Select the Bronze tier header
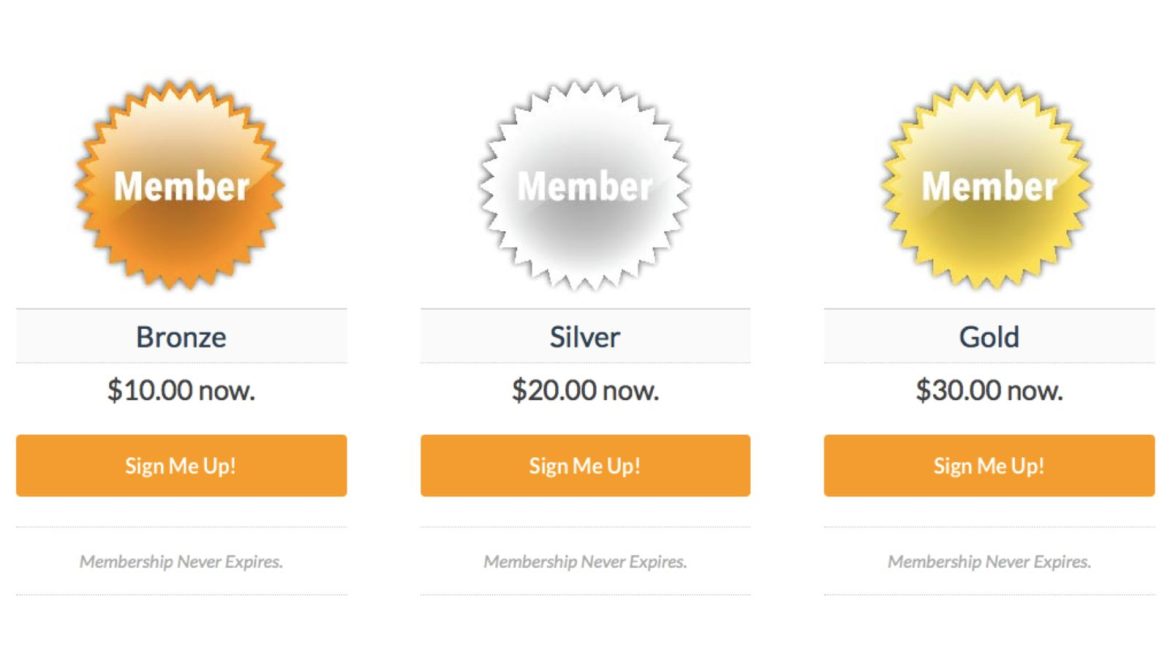Viewport: 1170px width, 658px height. [180, 337]
